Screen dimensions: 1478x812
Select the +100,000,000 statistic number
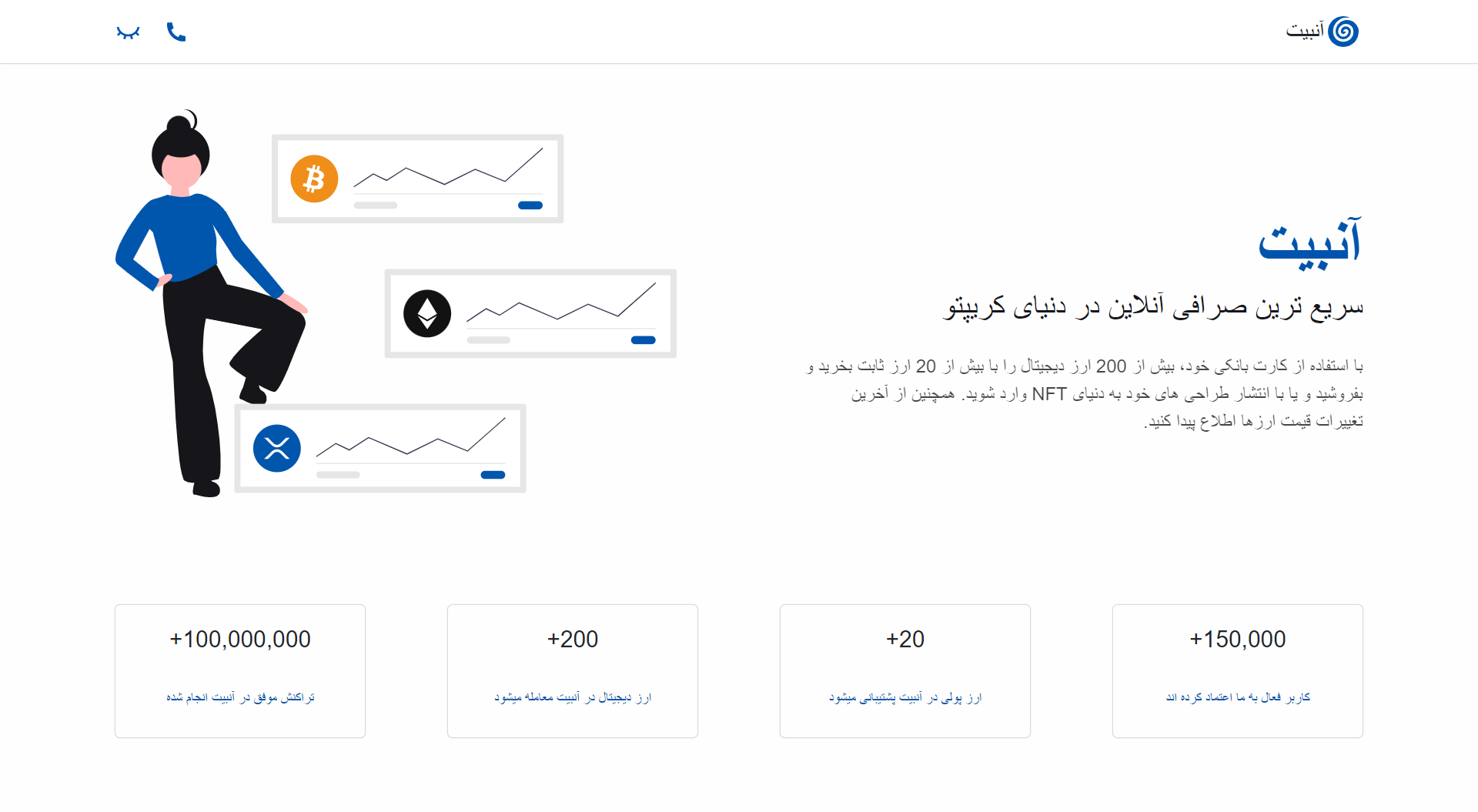[x=240, y=639]
